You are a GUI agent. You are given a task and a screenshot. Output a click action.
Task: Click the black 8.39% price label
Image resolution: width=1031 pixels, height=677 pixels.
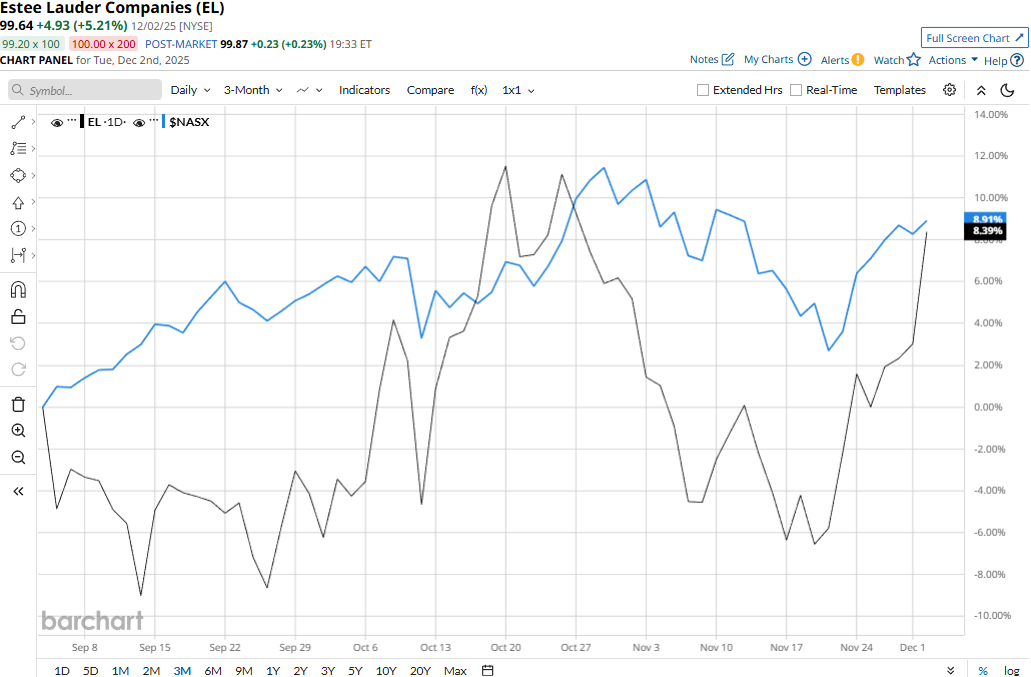984,231
